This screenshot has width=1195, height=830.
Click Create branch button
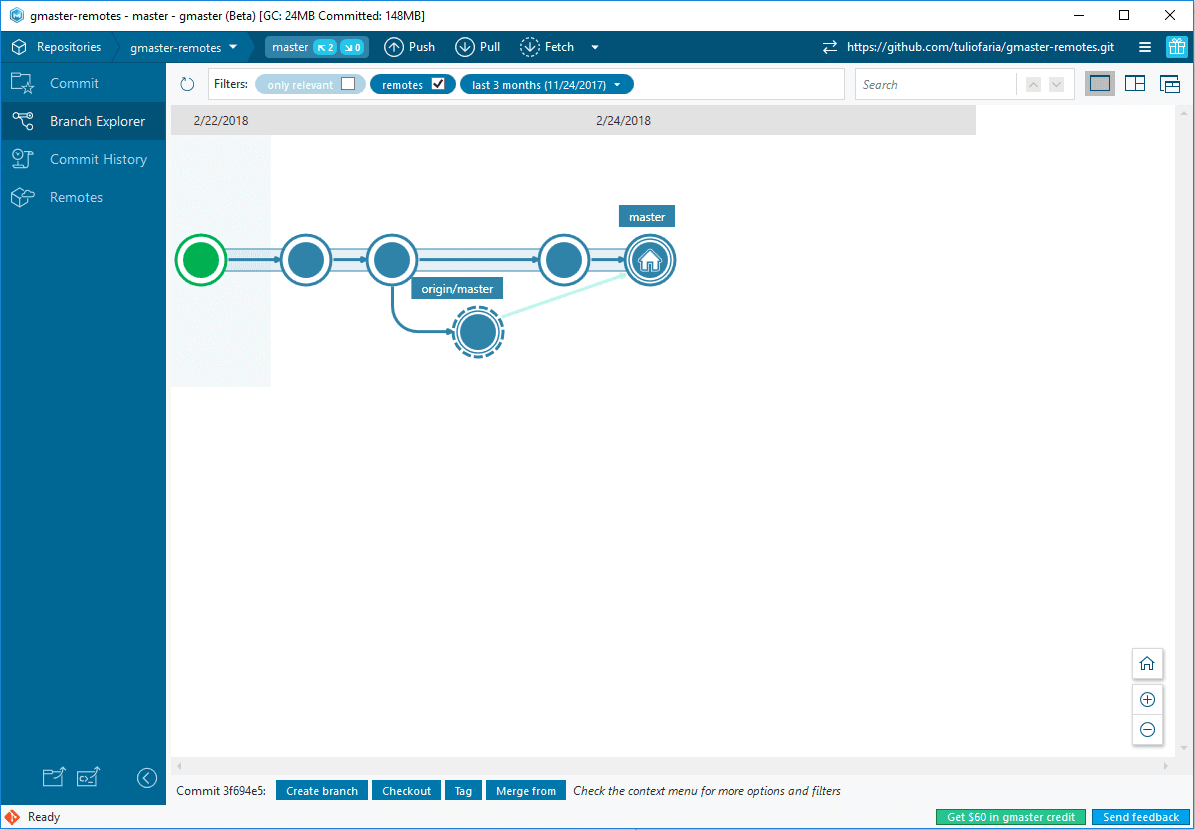[322, 791]
